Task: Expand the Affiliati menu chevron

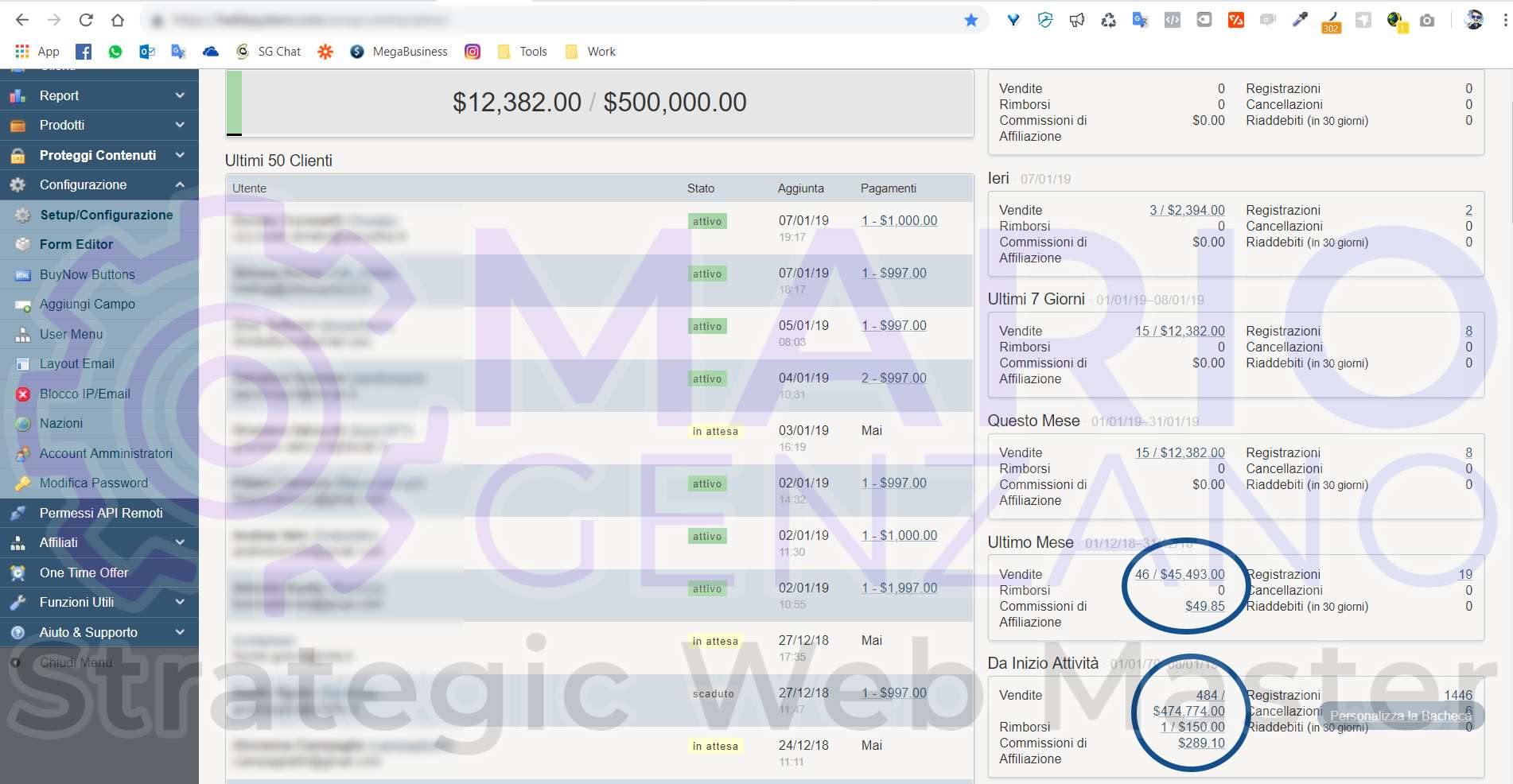Action: pyautogui.click(x=181, y=542)
